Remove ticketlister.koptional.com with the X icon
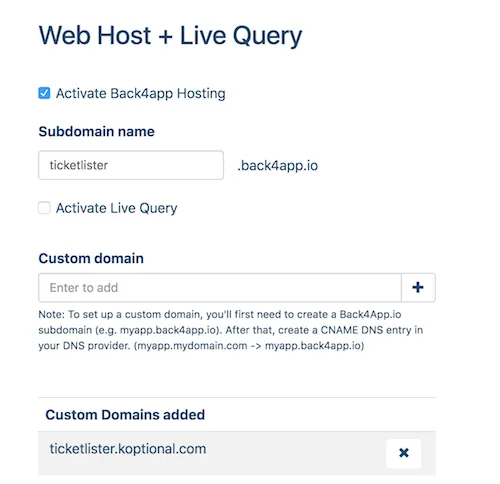This screenshot has width=500, height=484. coord(404,453)
